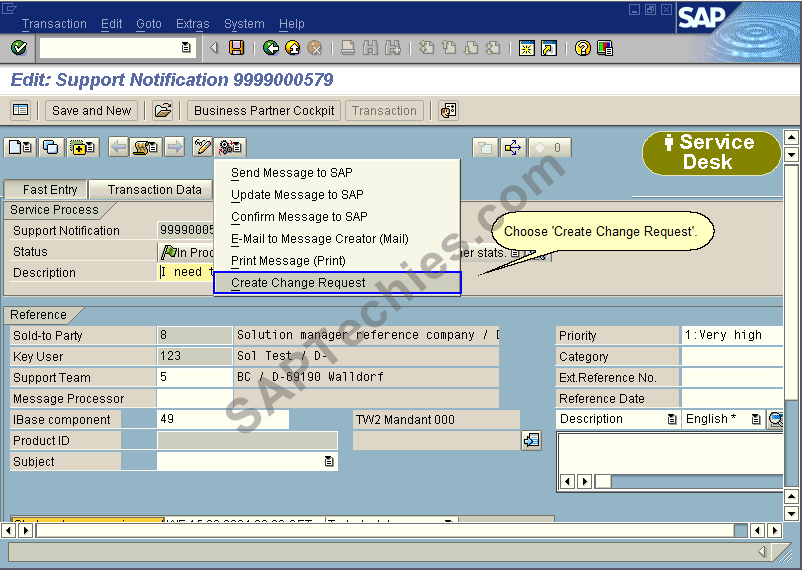This screenshot has width=802, height=570.
Task: Click the Business Partner Cockpit button
Action: [264, 111]
